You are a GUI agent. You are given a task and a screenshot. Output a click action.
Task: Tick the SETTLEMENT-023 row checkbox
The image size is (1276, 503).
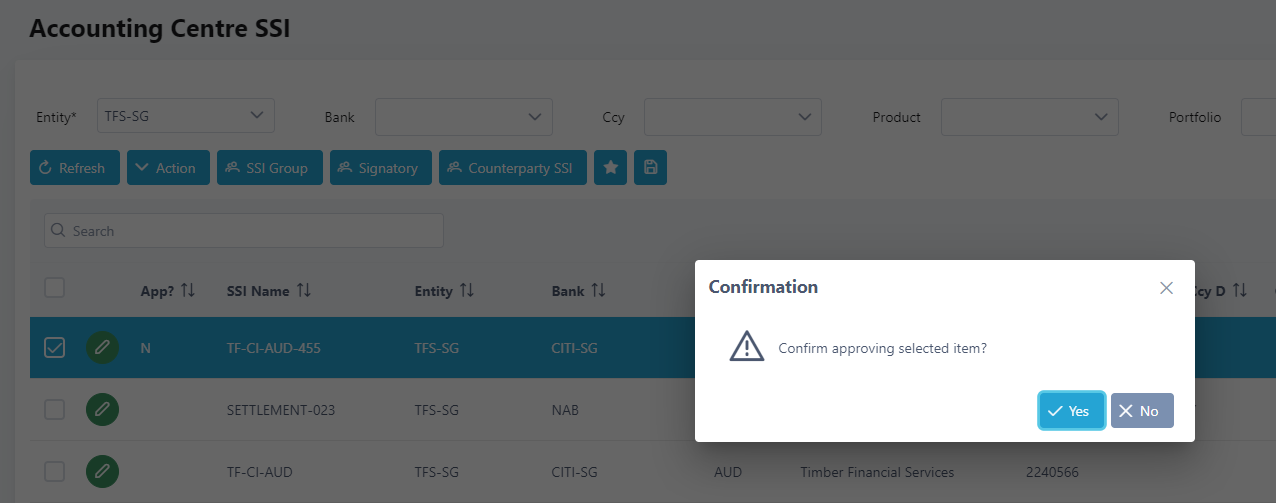tap(55, 409)
